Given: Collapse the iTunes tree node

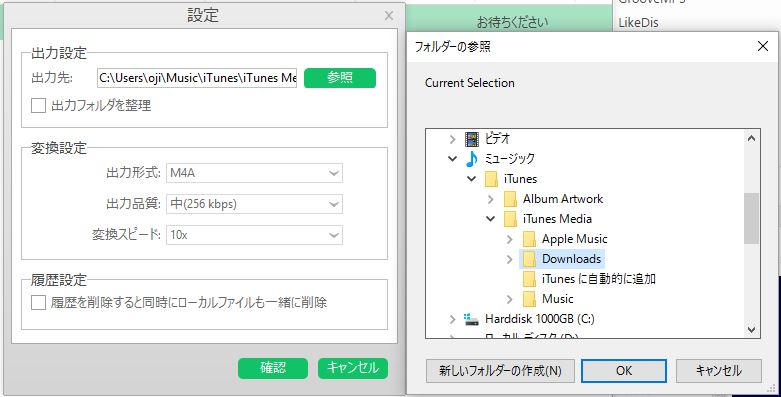Looking at the screenshot, I should pyautogui.click(x=471, y=179).
